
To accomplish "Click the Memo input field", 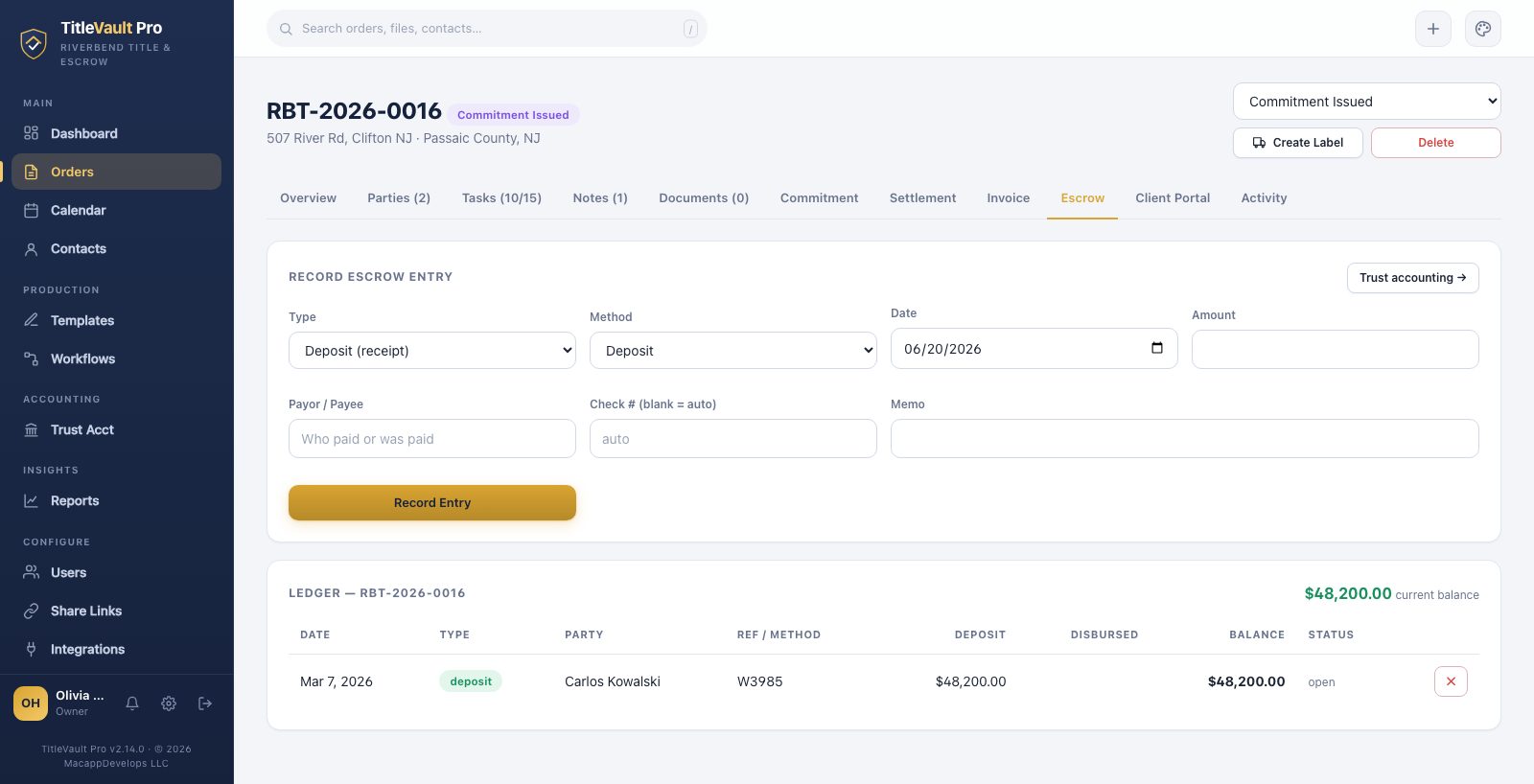I will coord(1185,438).
